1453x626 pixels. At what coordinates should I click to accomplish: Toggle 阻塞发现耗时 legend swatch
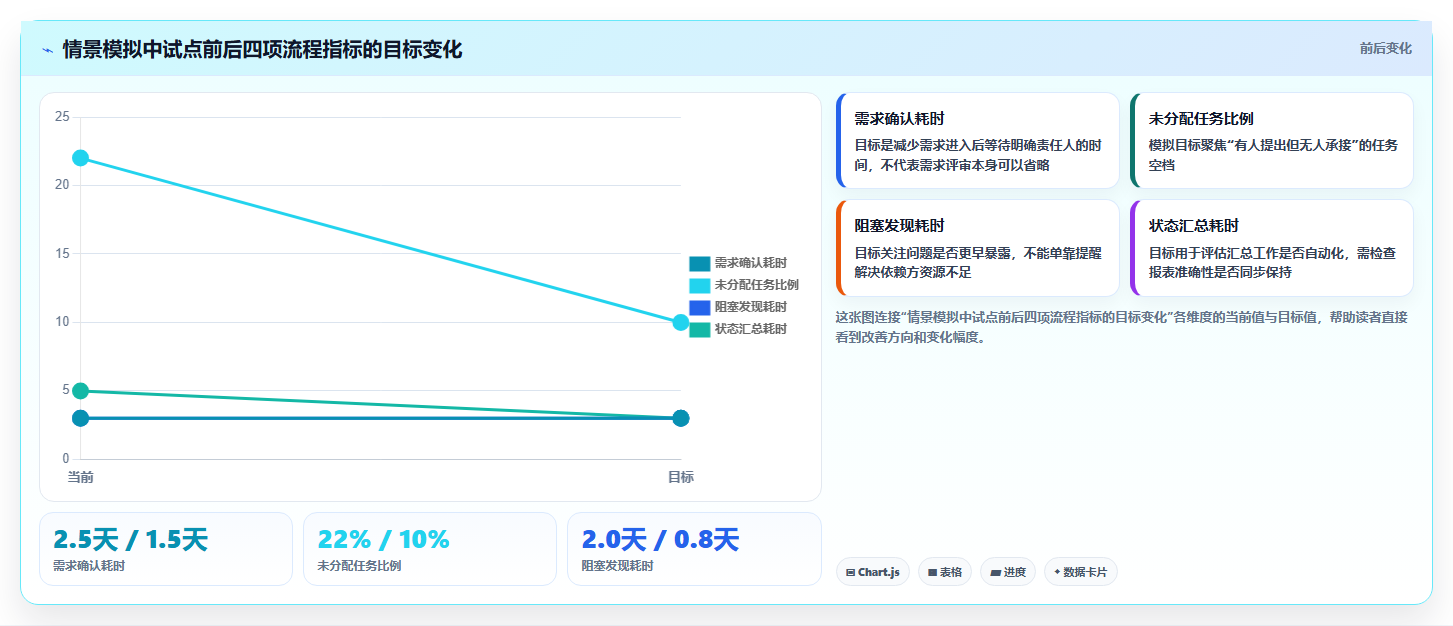(x=699, y=307)
